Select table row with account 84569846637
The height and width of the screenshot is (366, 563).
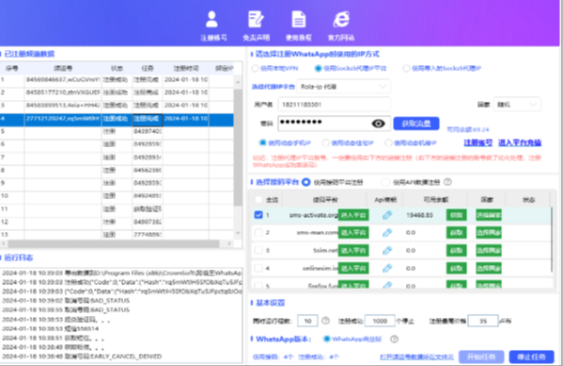[x=117, y=80]
